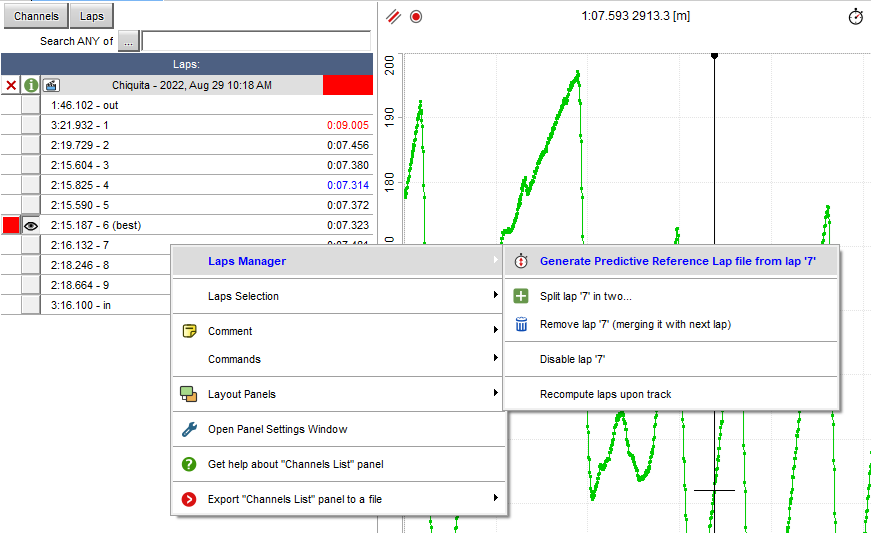Open the green info icon for Chiquita session
Screen dimensions: 871x533
click(x=31, y=86)
